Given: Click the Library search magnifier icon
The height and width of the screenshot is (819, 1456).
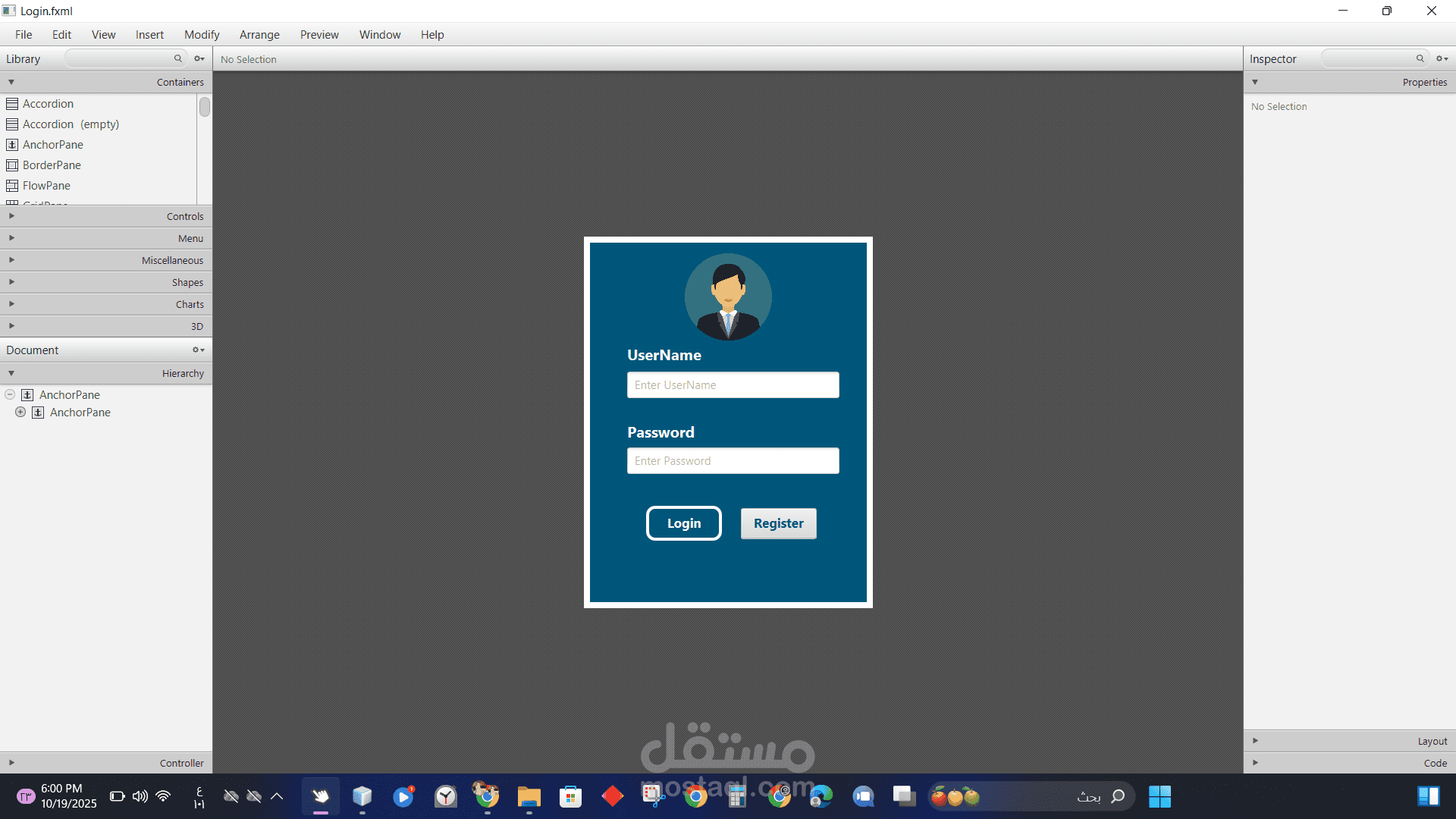Looking at the screenshot, I should tap(177, 58).
